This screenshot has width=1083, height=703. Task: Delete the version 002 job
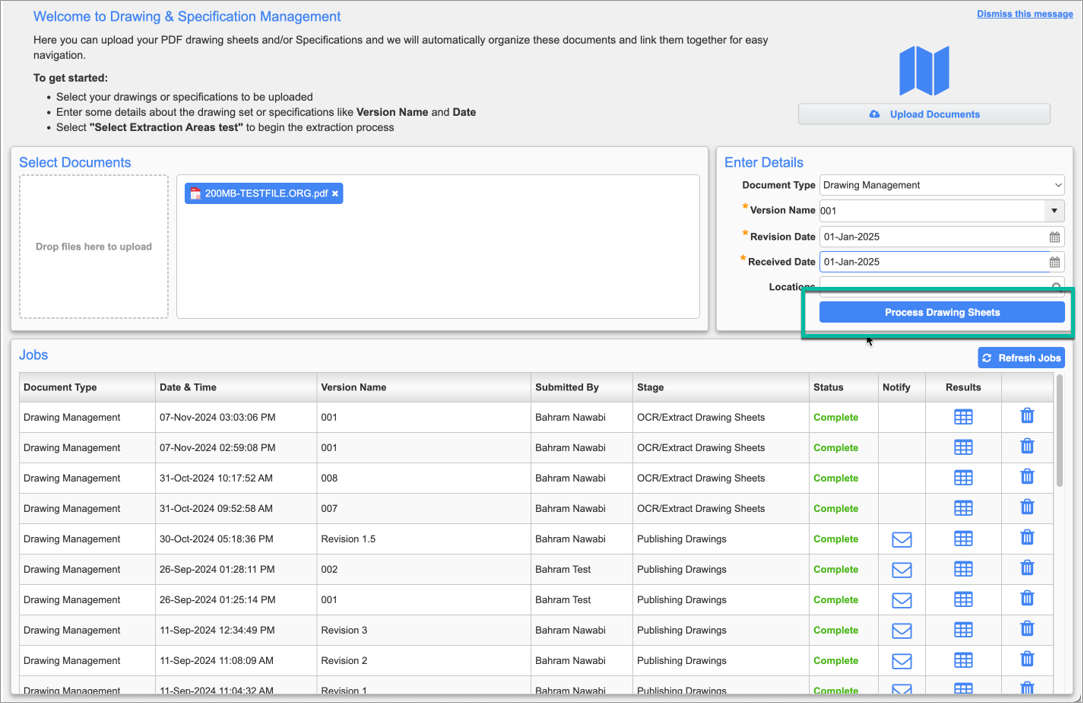[1027, 568]
